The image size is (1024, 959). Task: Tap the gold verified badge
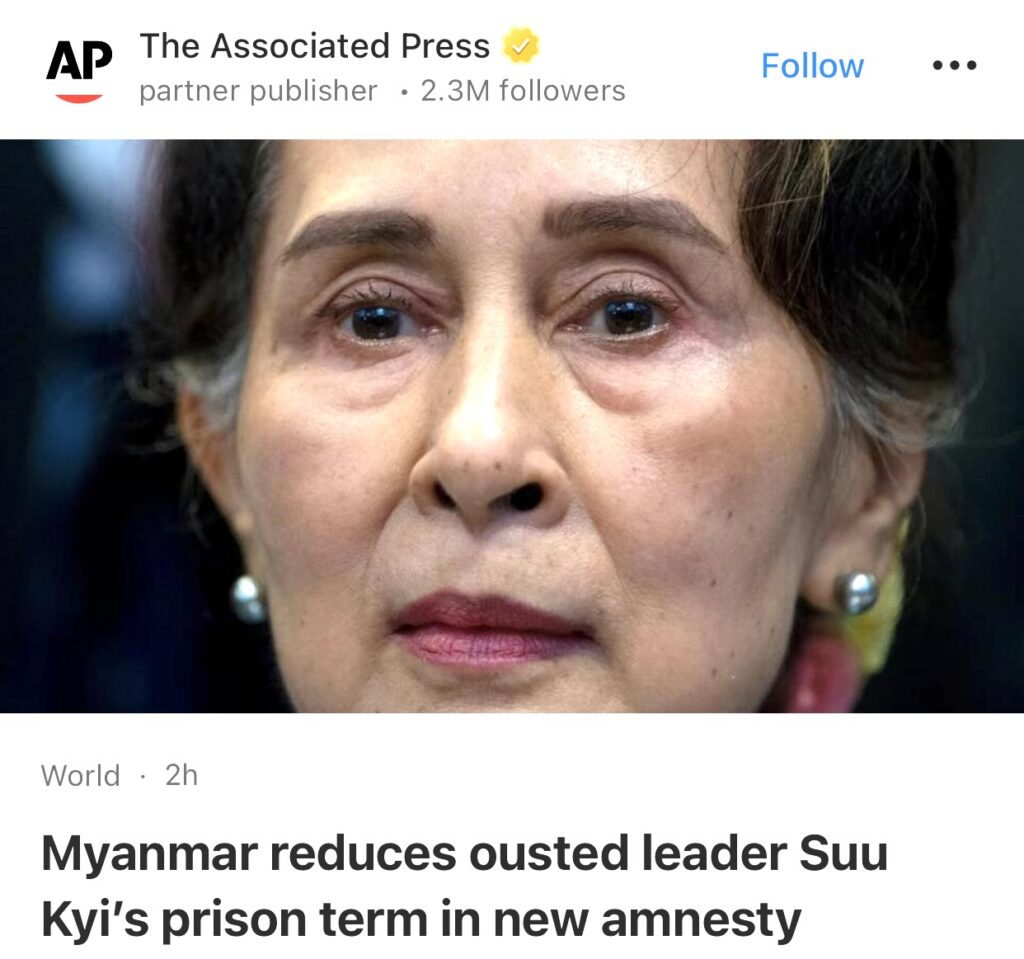click(x=520, y=46)
